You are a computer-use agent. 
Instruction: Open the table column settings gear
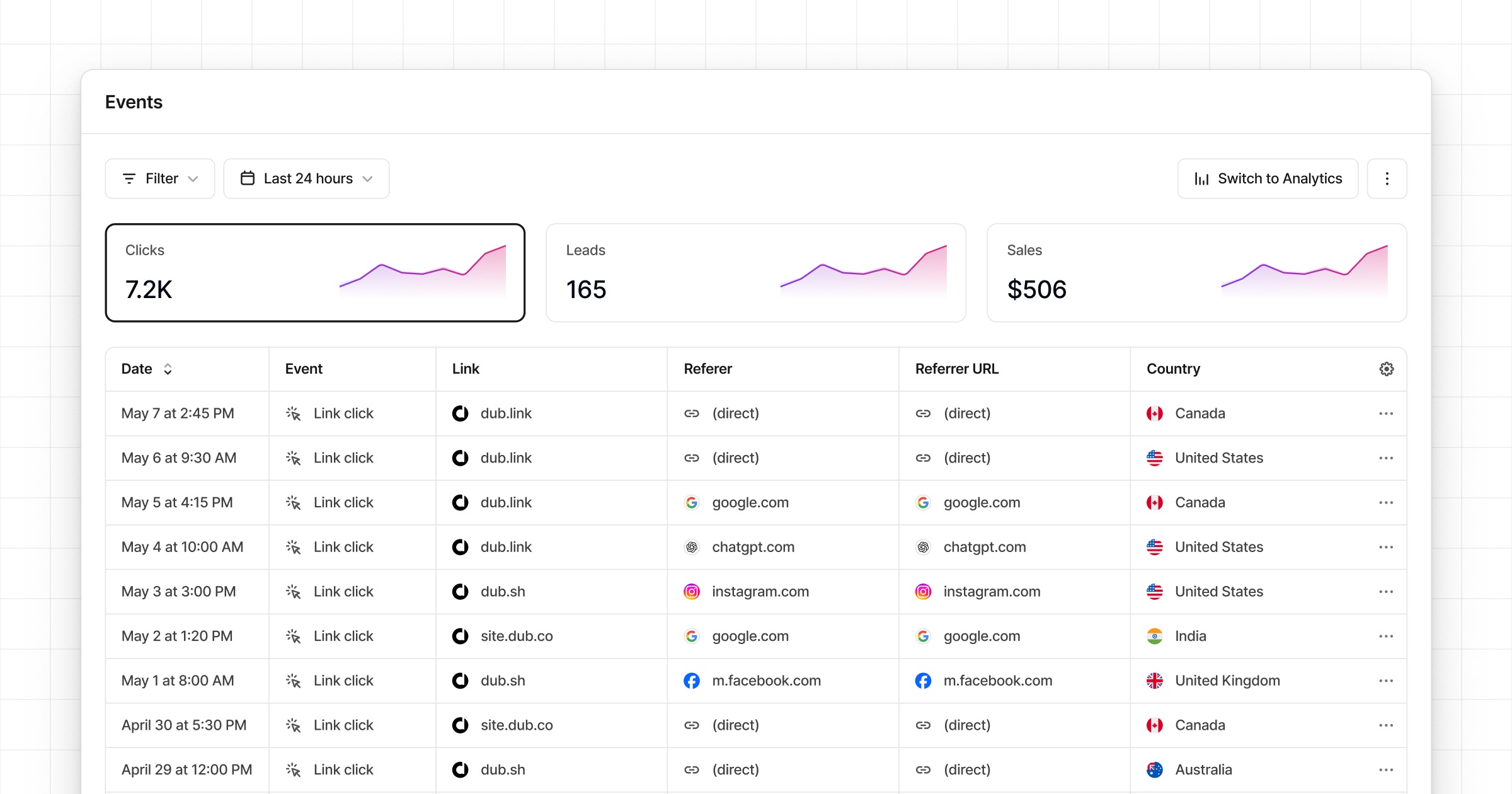[1386, 369]
